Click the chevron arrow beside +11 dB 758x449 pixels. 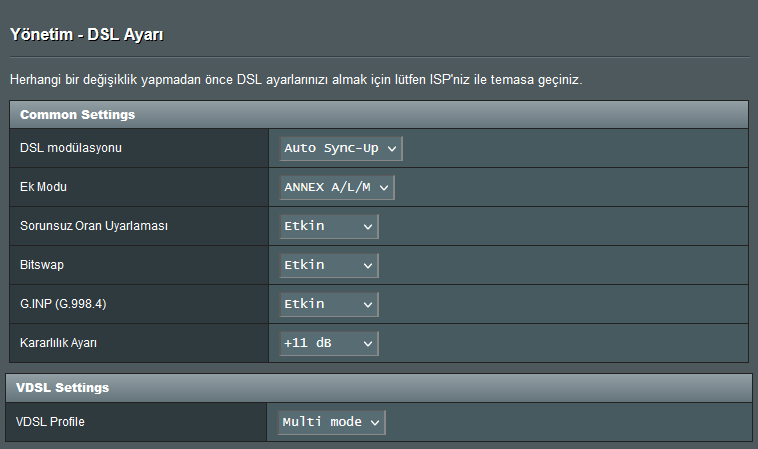(x=368, y=344)
